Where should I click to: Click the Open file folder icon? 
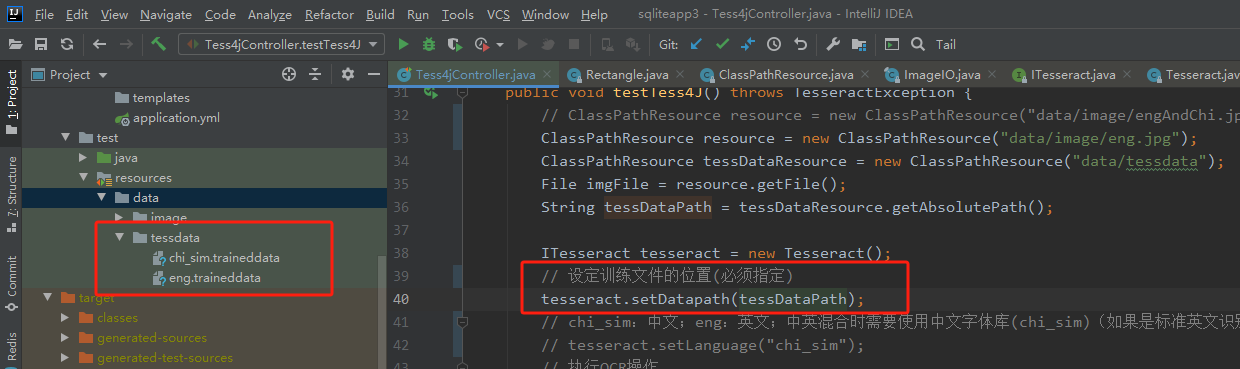[15, 44]
